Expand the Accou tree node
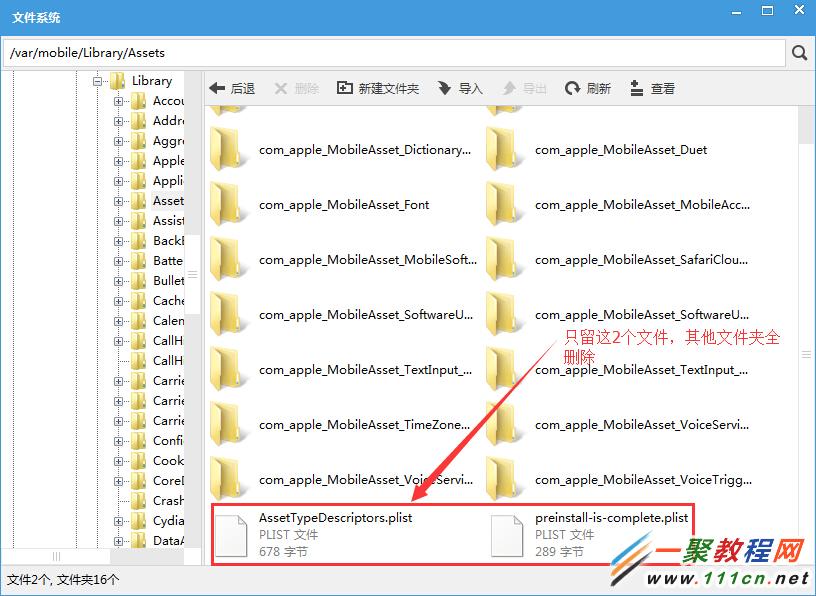This screenshot has width=816, height=596. point(118,102)
